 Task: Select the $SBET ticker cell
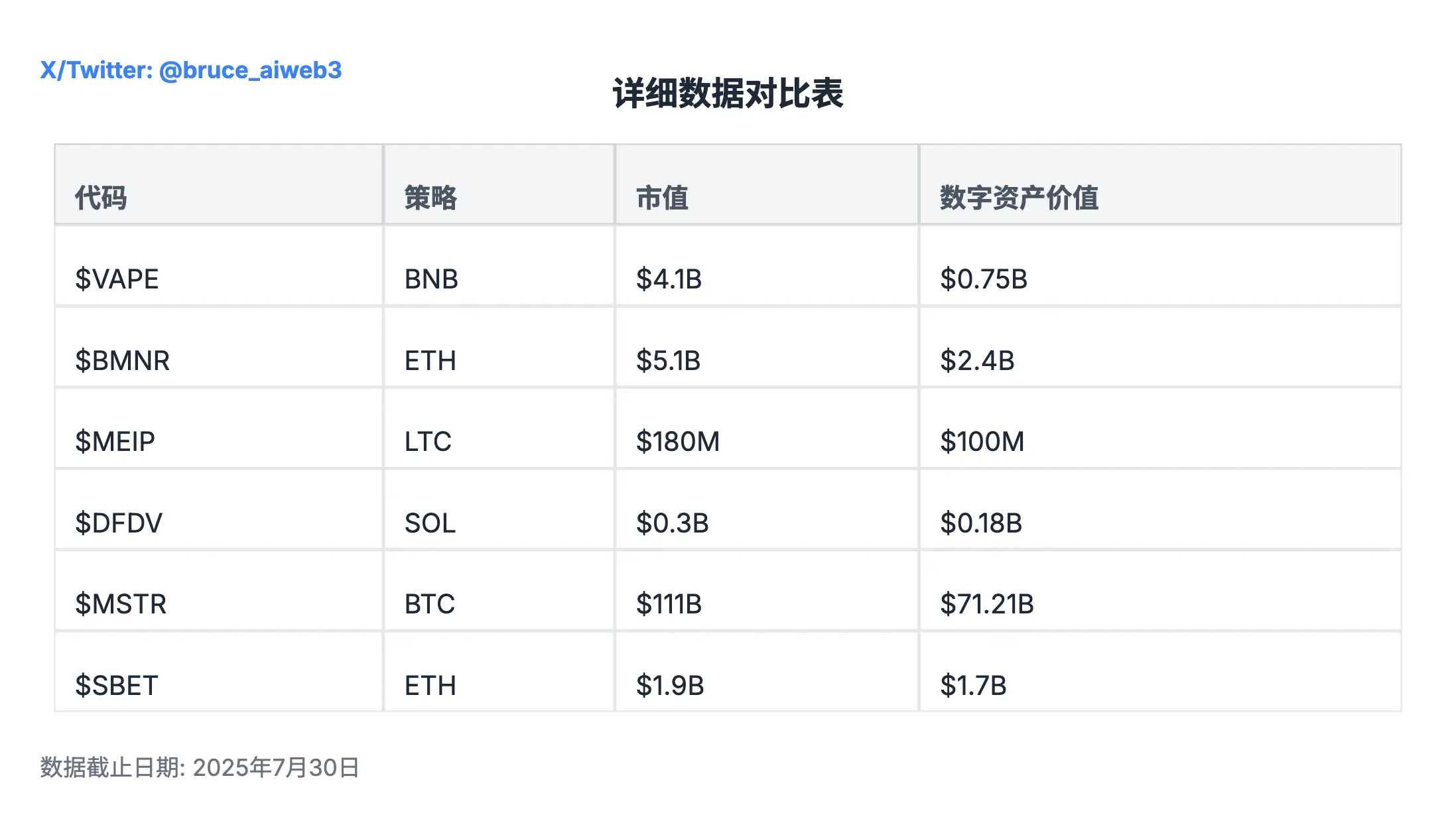click(x=116, y=686)
